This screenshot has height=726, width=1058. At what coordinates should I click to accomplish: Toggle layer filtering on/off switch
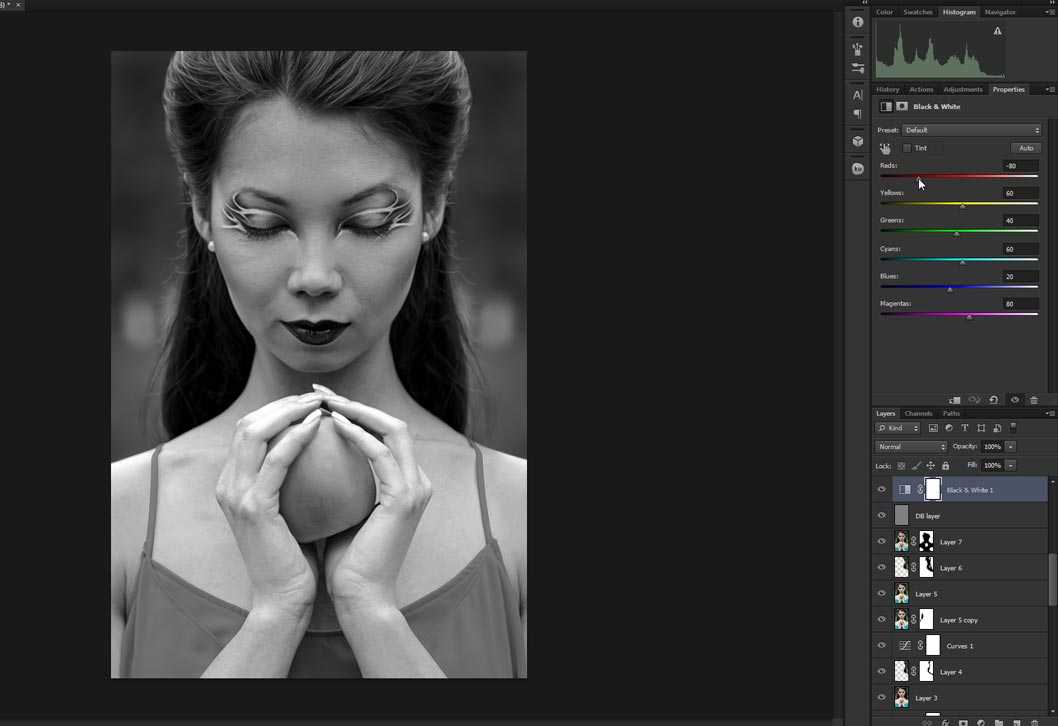click(x=1013, y=426)
